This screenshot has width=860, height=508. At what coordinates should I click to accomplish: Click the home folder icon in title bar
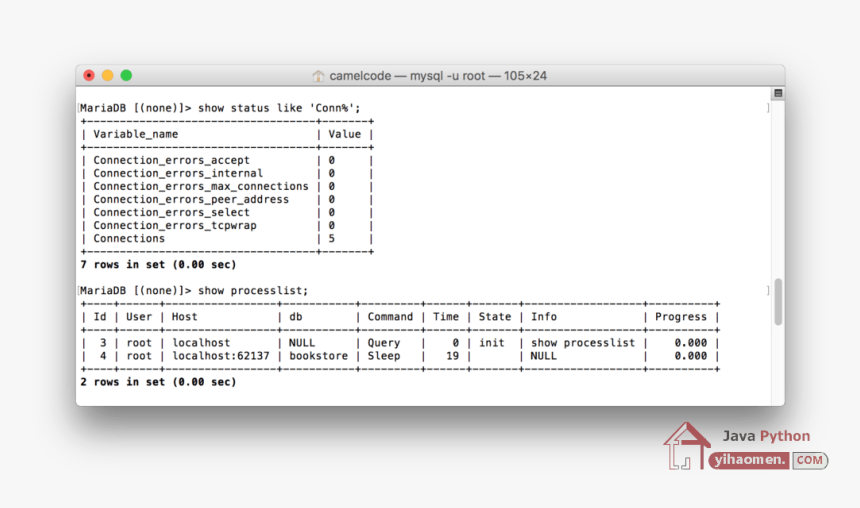click(x=318, y=76)
